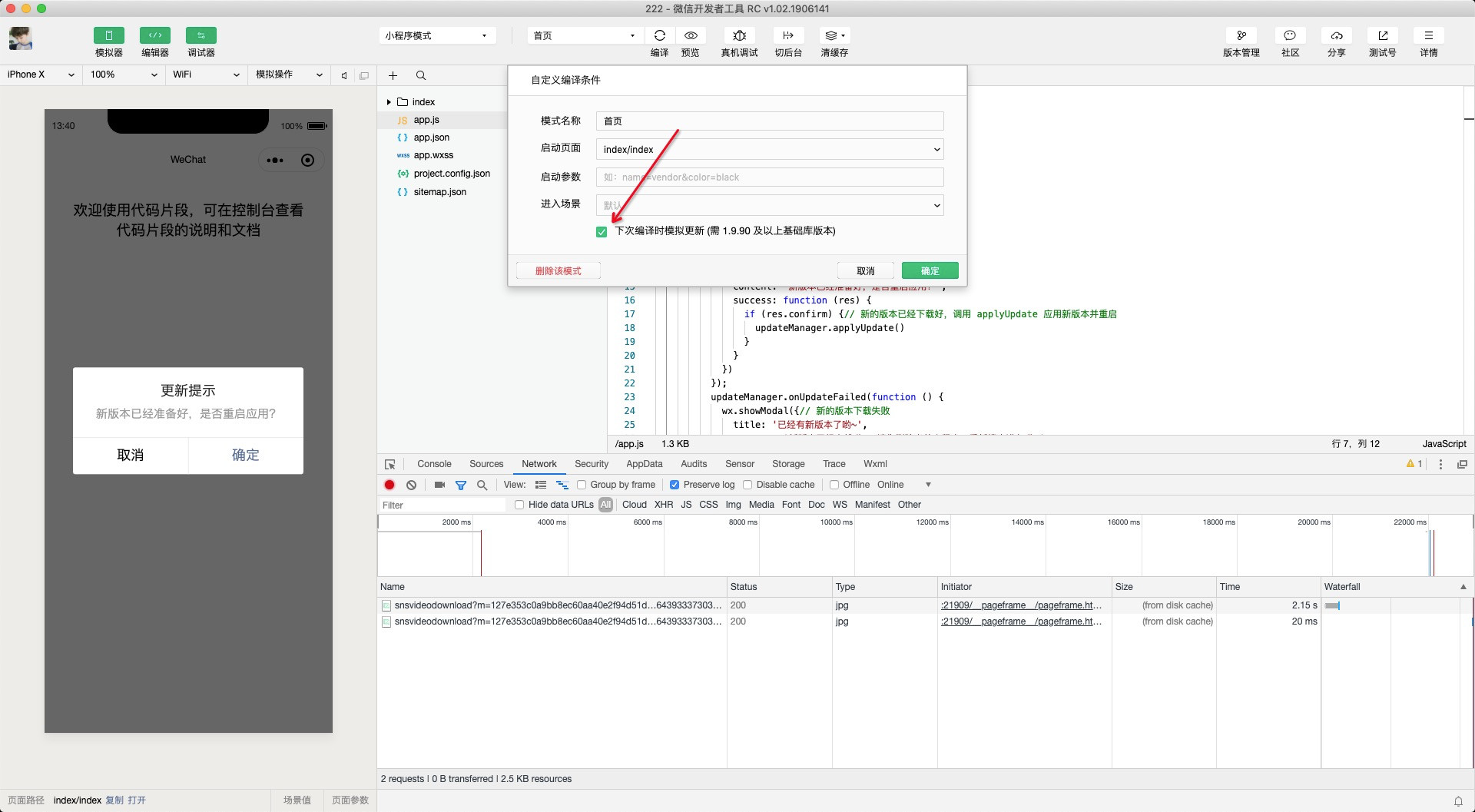1475x812 pixels.
Task: Switch to the Wxml tab
Action: 875,464
